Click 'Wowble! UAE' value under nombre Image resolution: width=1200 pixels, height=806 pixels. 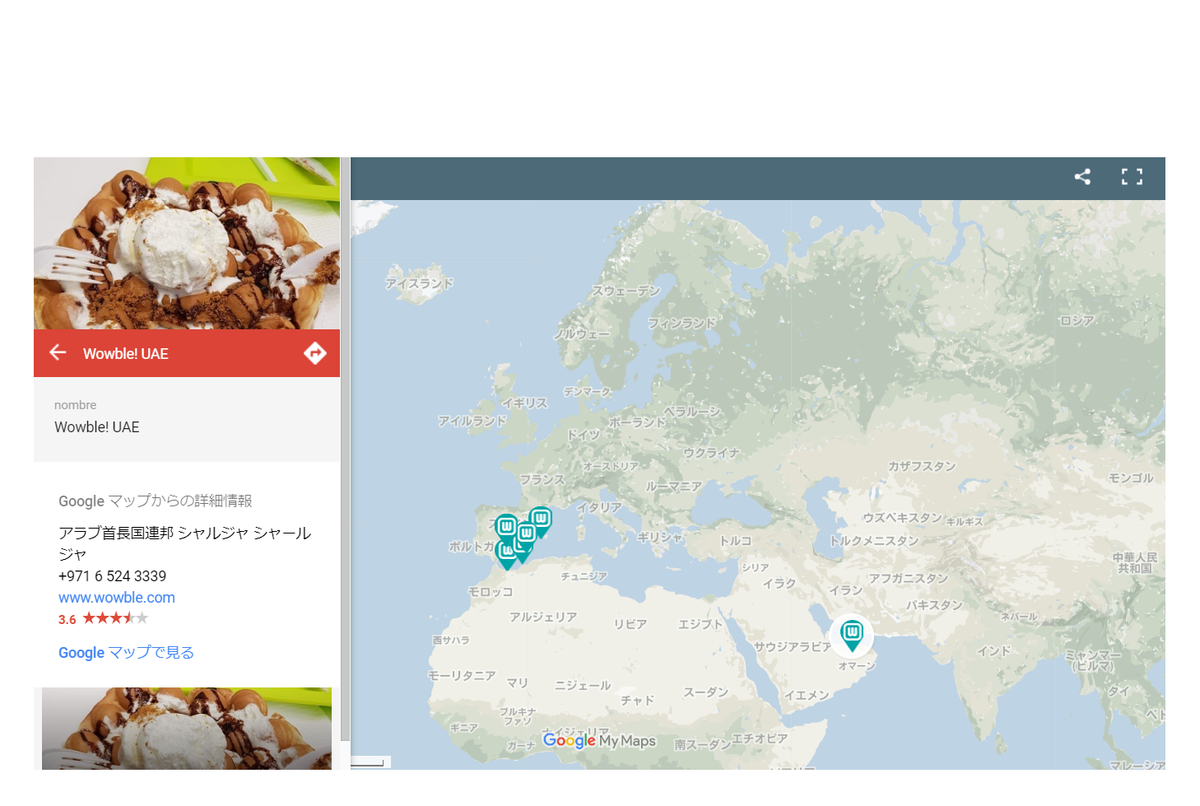(97, 427)
